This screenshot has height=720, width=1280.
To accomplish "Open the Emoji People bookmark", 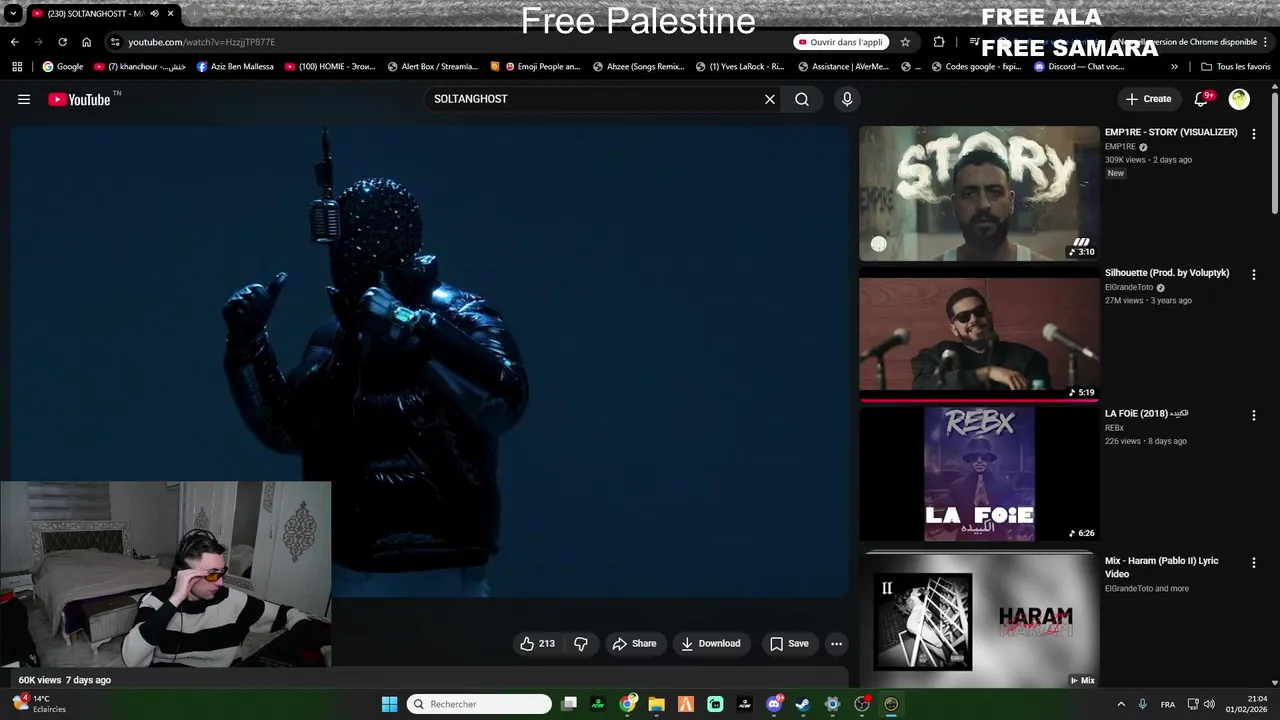I will click(x=535, y=67).
